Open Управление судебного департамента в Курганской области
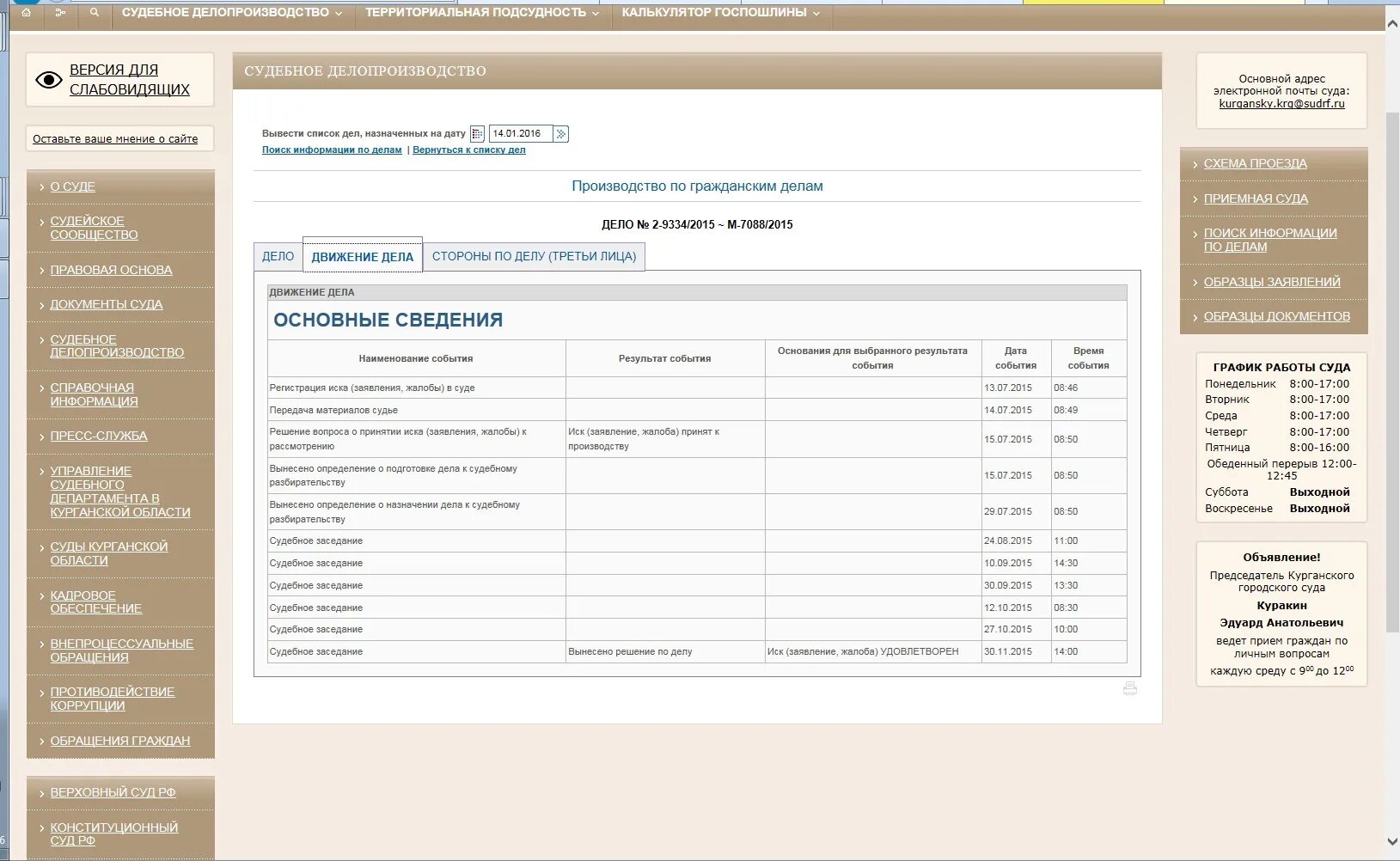1400x861 pixels. [120, 492]
